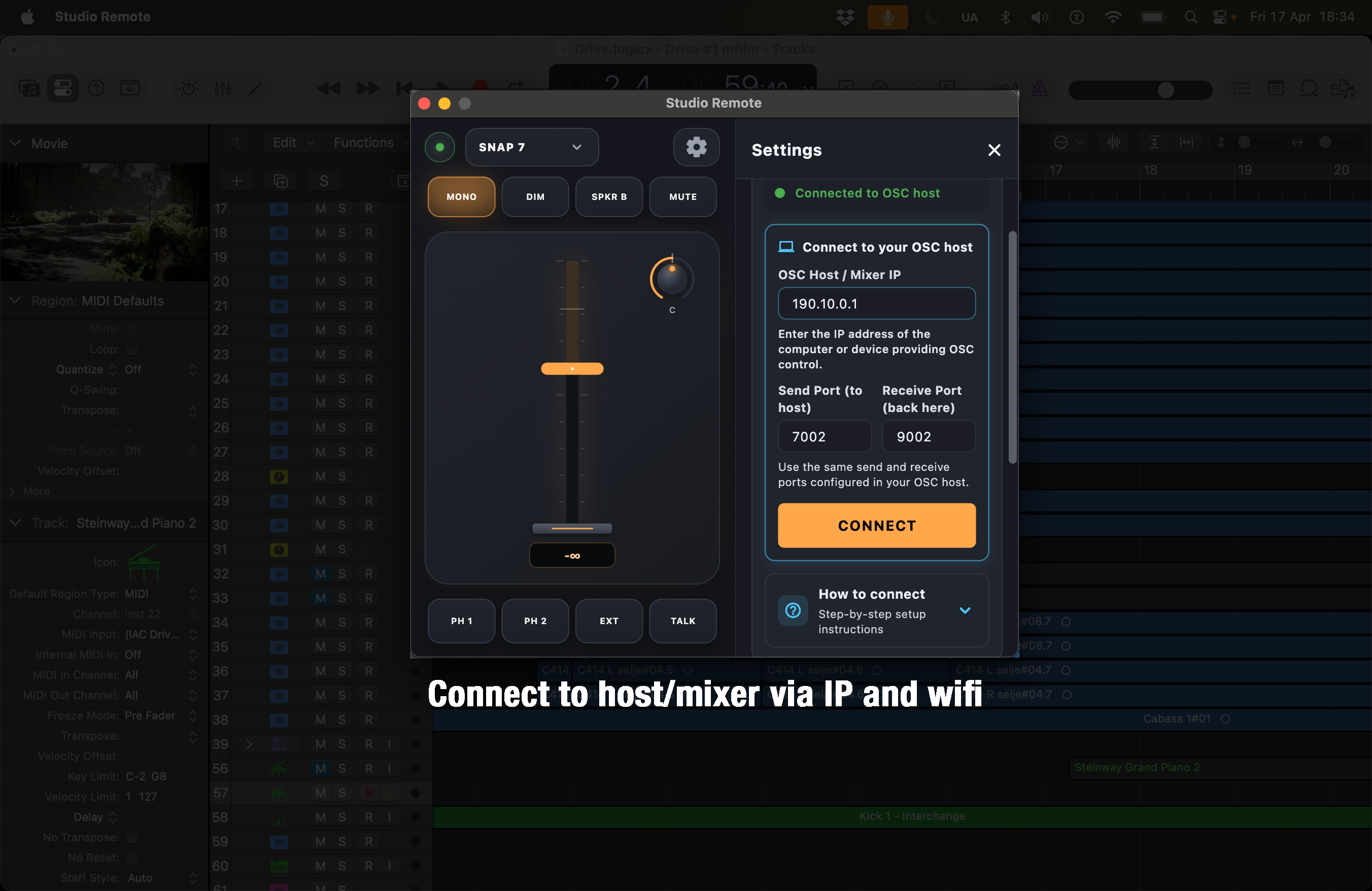Viewport: 1372px width, 891px height.
Task: Activate the TALK talkback button
Action: click(682, 621)
